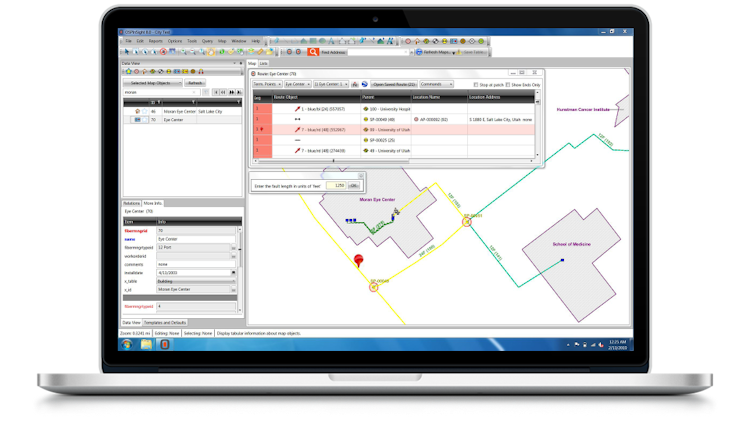
Task: Click the name field showing Eye Center
Action: [x=196, y=239]
